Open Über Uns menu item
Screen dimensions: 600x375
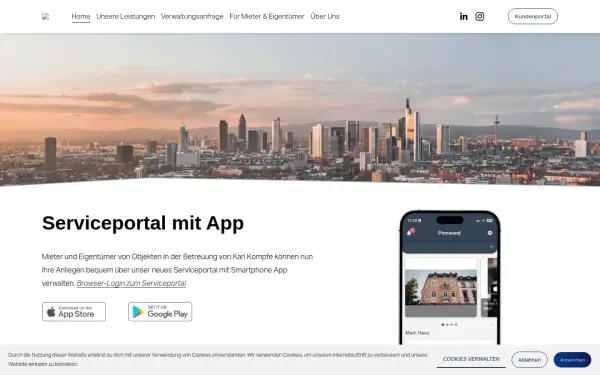(325, 16)
